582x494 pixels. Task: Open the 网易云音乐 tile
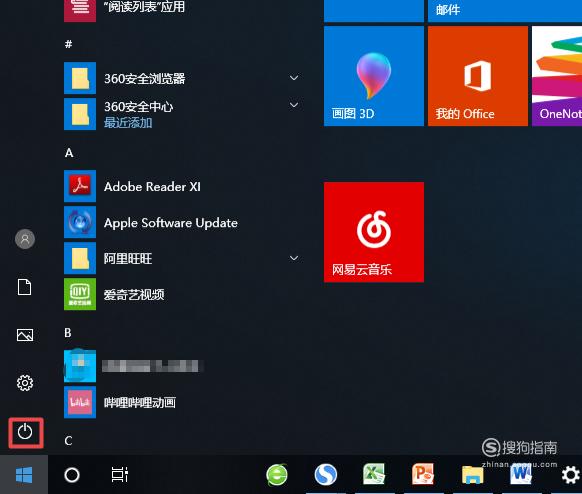(374, 232)
